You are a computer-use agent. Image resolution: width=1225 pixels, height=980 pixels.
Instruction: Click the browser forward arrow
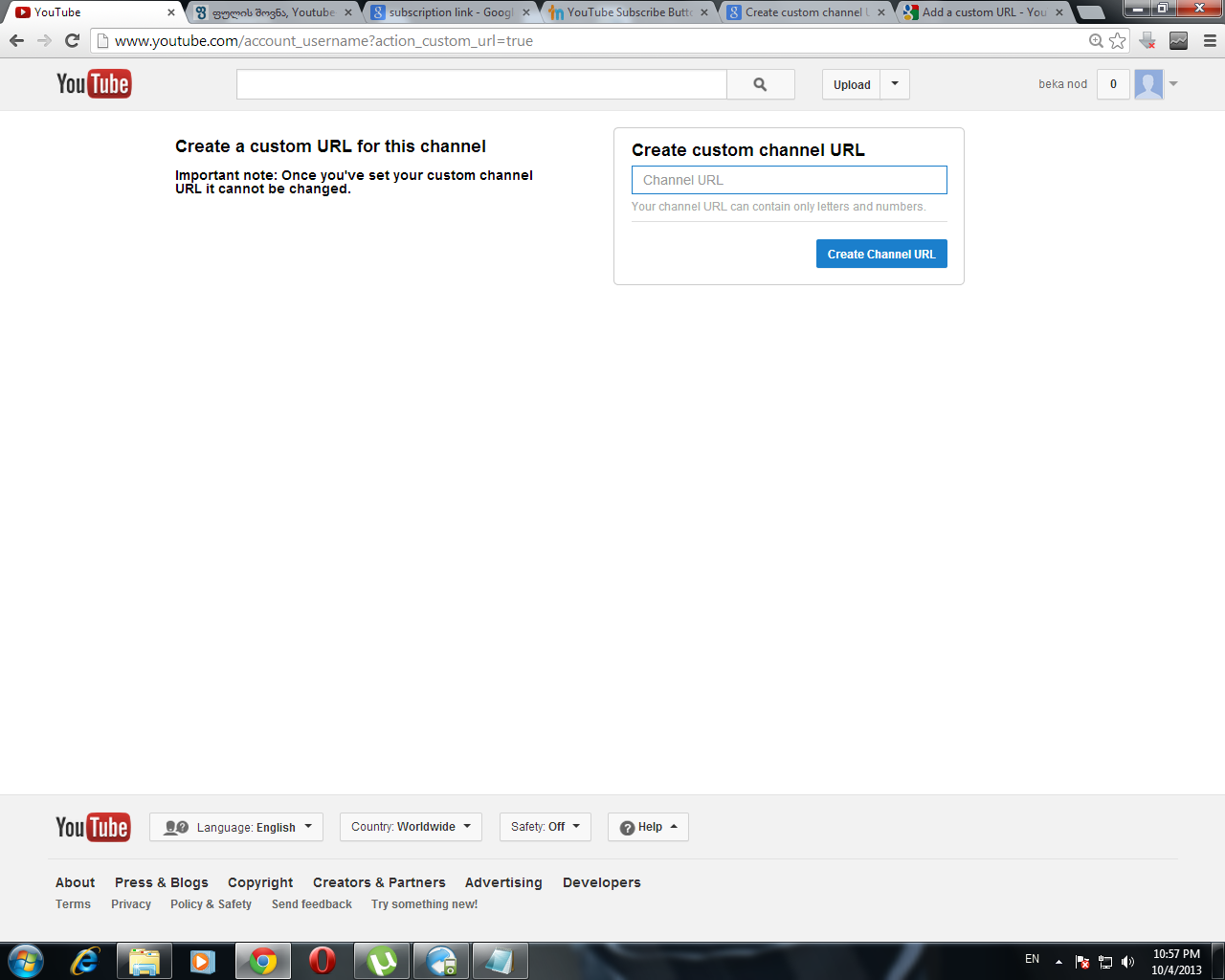(44, 41)
